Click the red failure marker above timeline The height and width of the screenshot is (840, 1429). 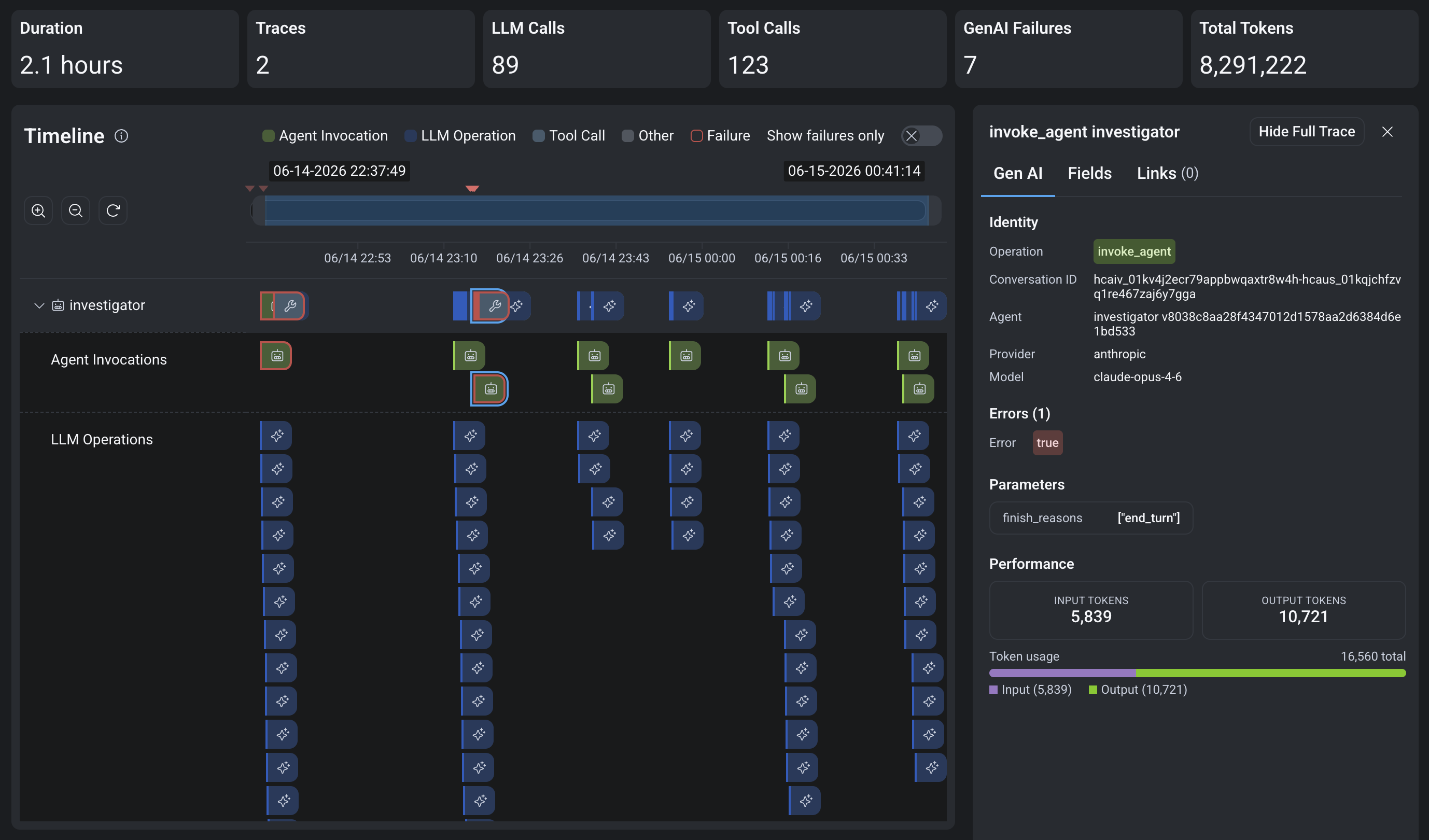[x=472, y=188]
